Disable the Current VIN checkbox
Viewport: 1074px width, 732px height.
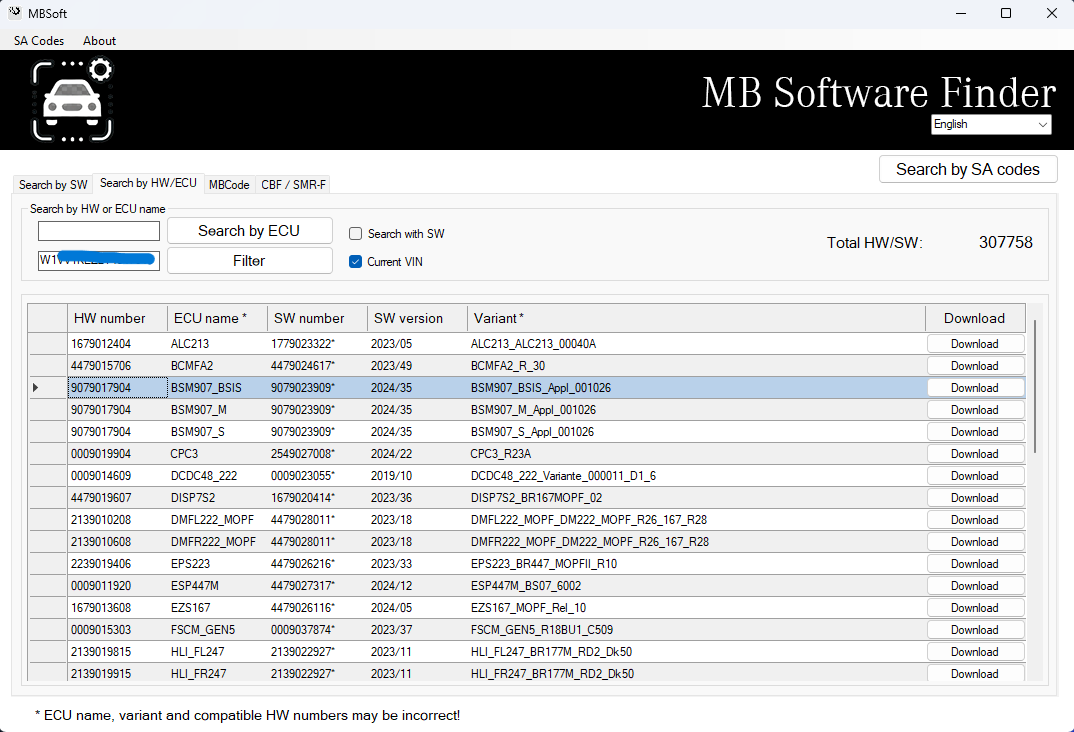click(x=355, y=261)
